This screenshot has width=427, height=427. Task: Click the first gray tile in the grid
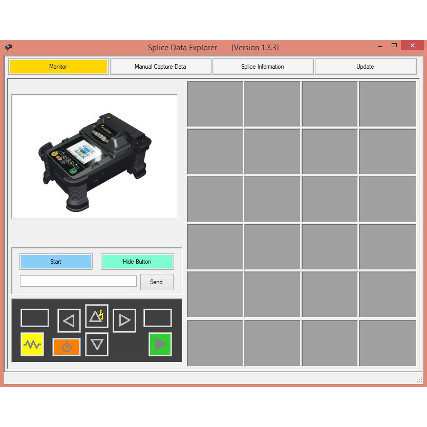click(x=215, y=104)
